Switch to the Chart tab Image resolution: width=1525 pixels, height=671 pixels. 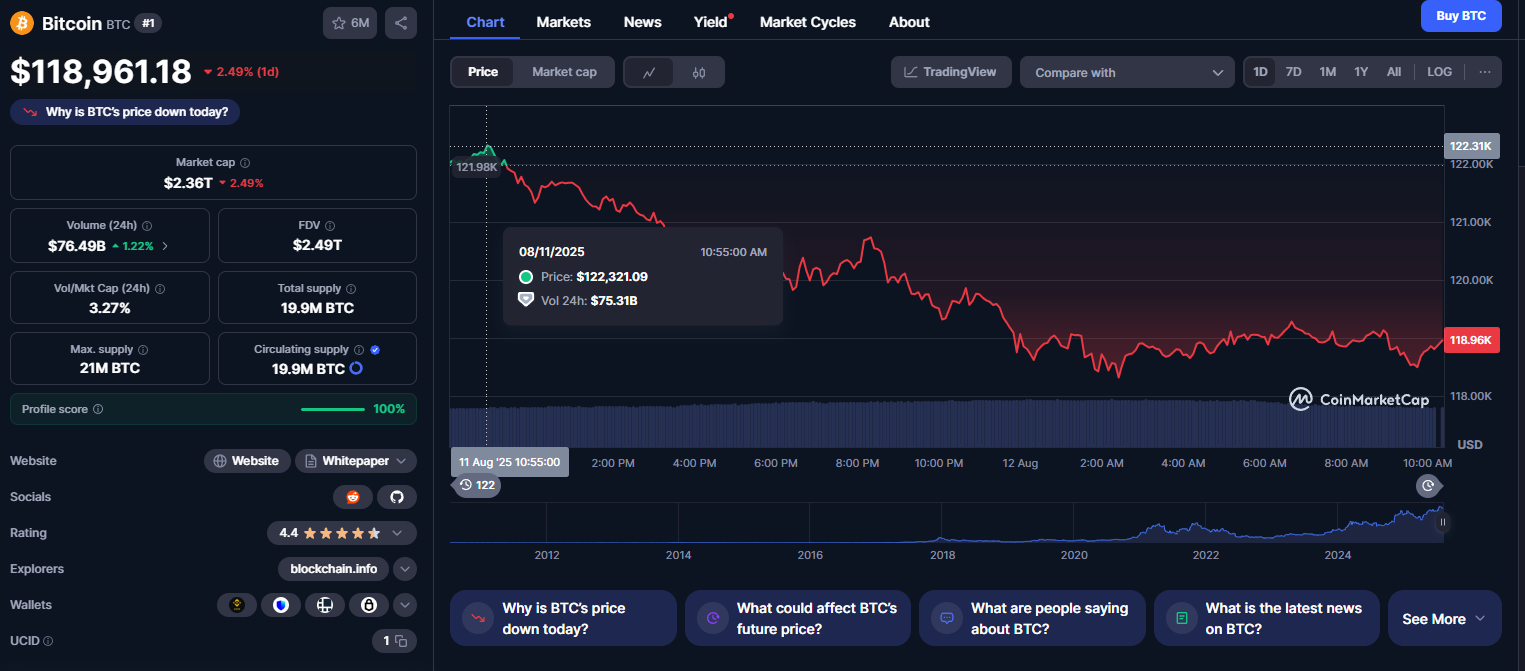coord(485,22)
